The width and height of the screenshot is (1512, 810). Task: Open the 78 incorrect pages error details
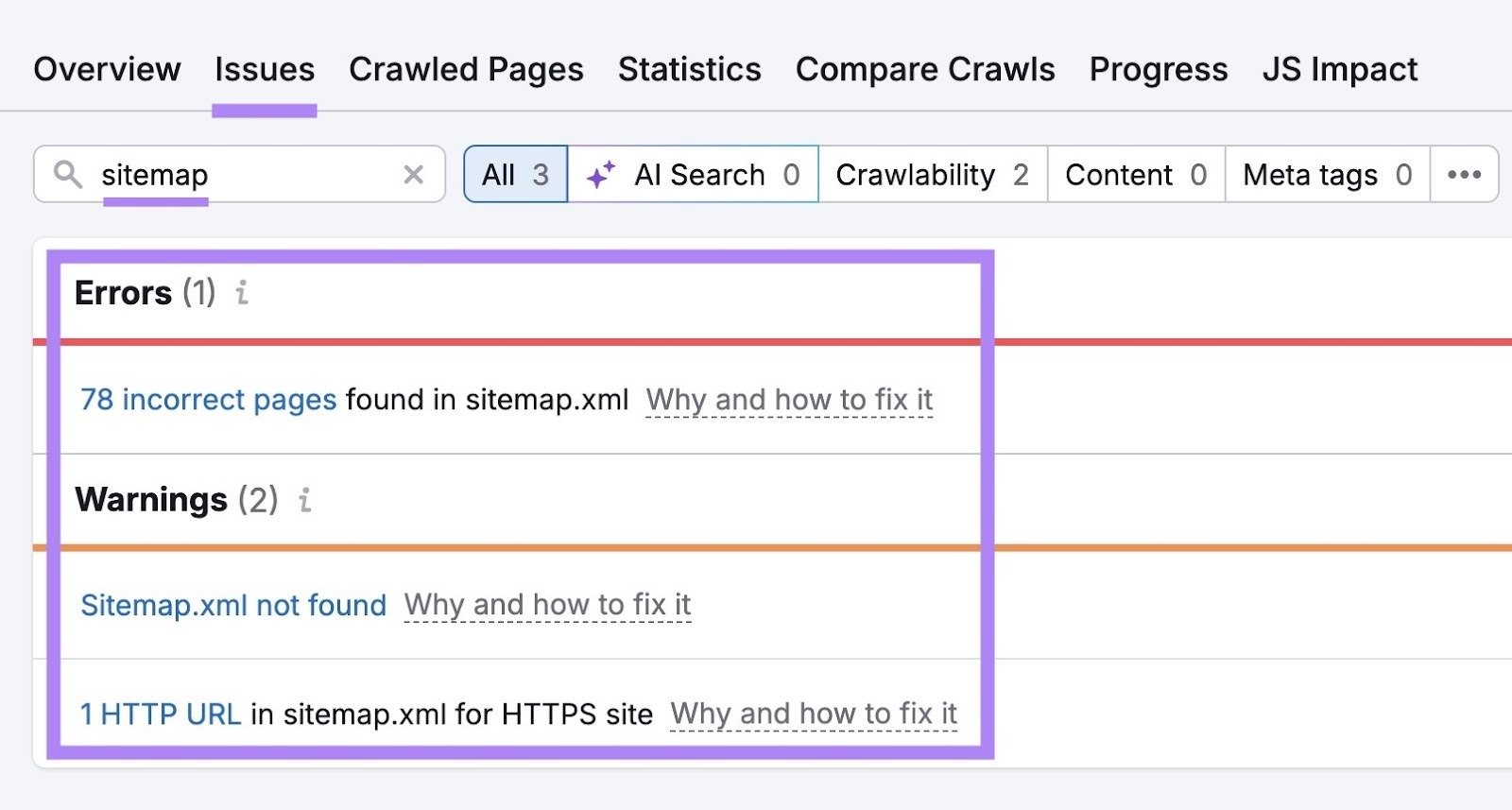207,400
